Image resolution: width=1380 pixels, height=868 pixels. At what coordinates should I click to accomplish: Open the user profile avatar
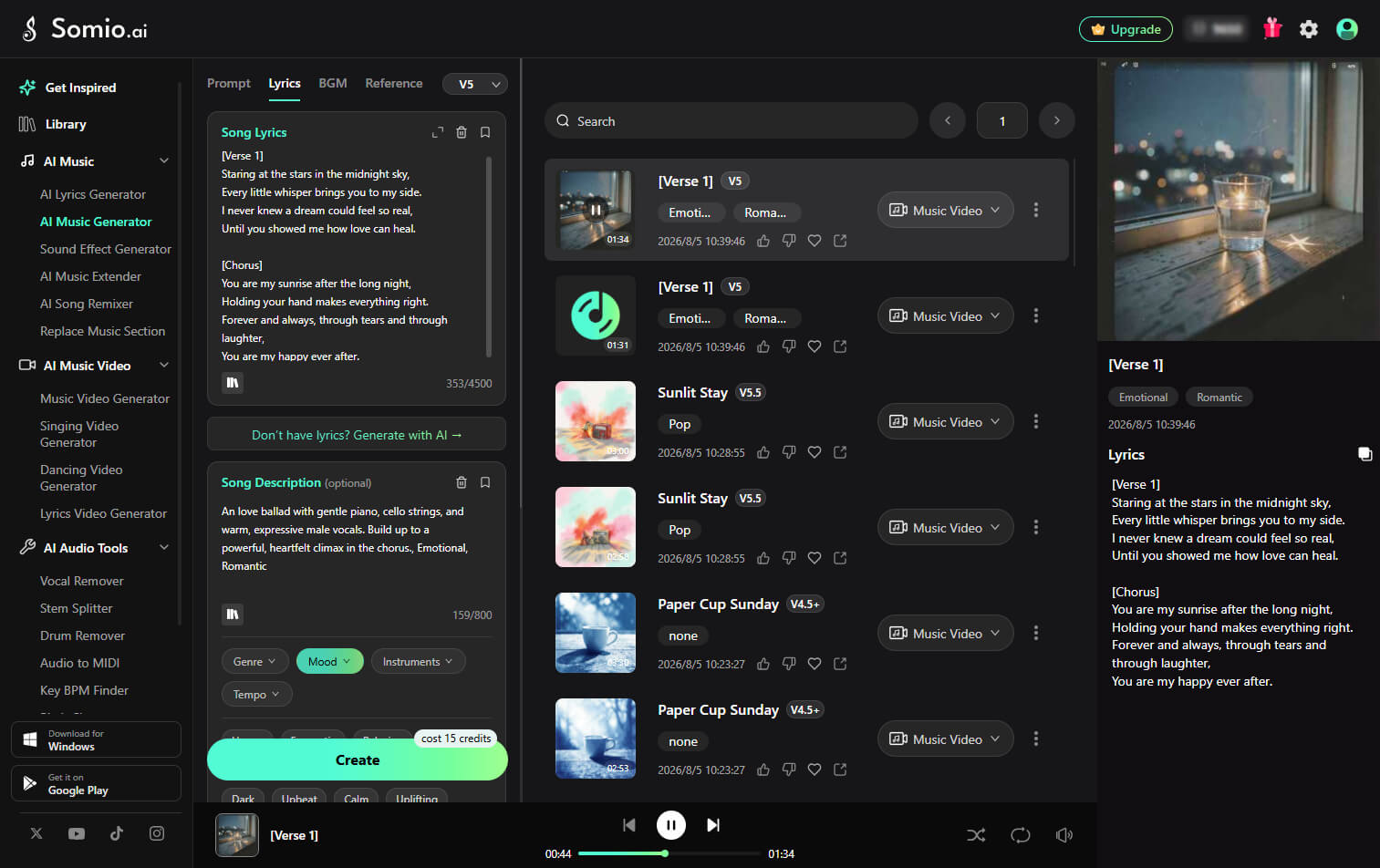[1347, 29]
